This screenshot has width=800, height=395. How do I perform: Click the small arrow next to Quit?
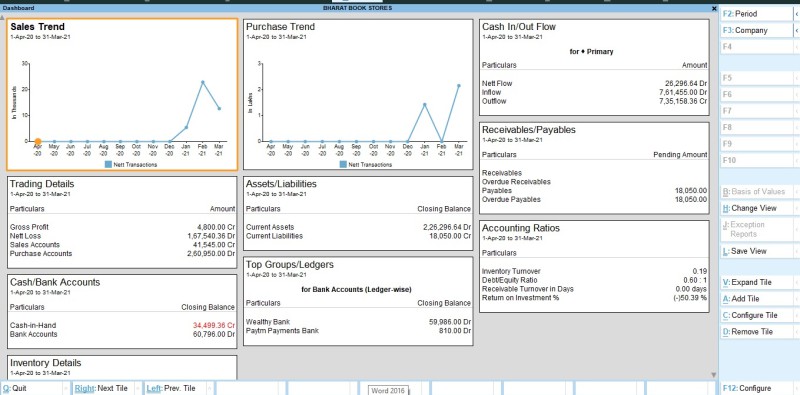66,388
